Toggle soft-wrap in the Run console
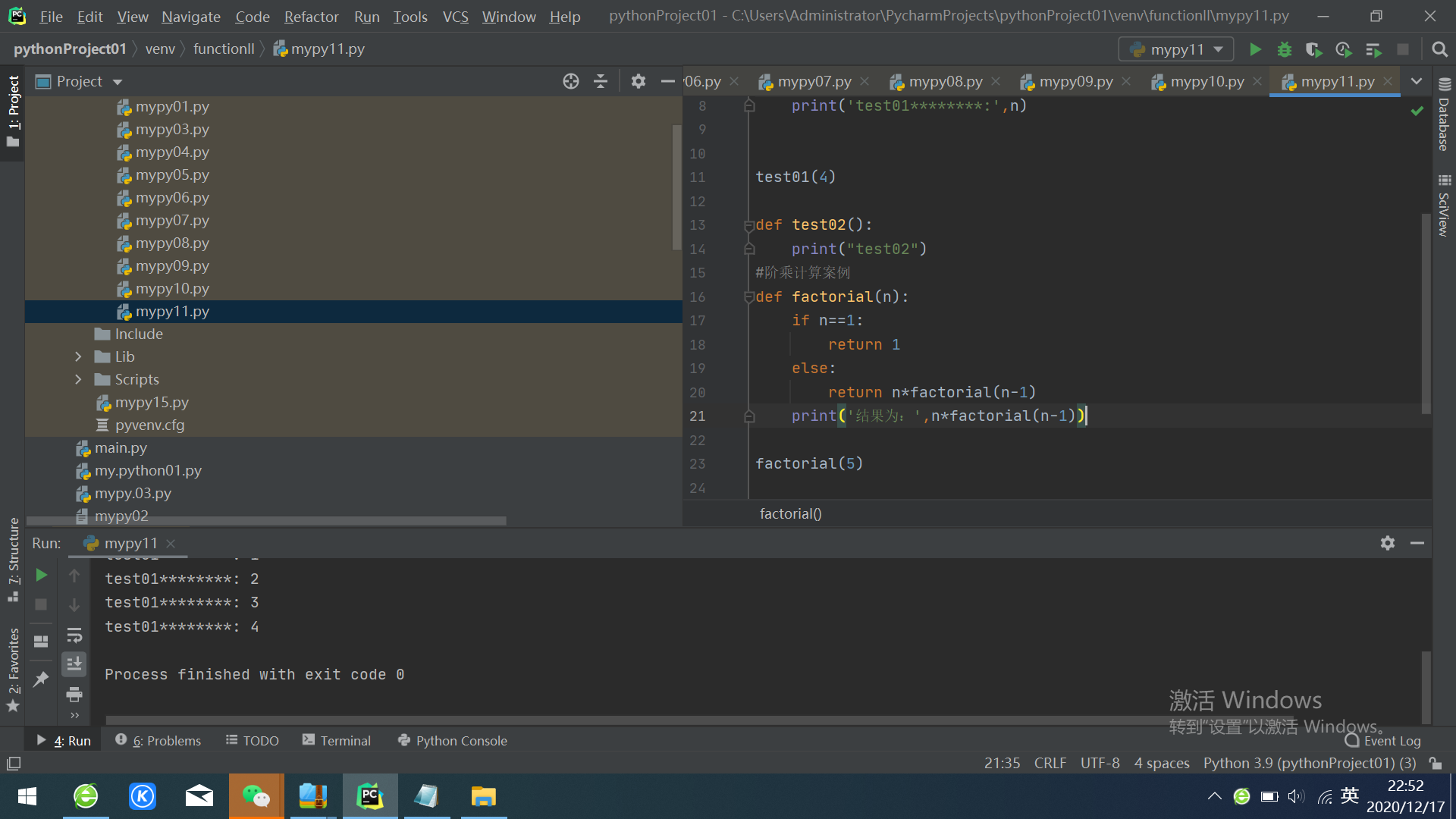 coord(74,635)
